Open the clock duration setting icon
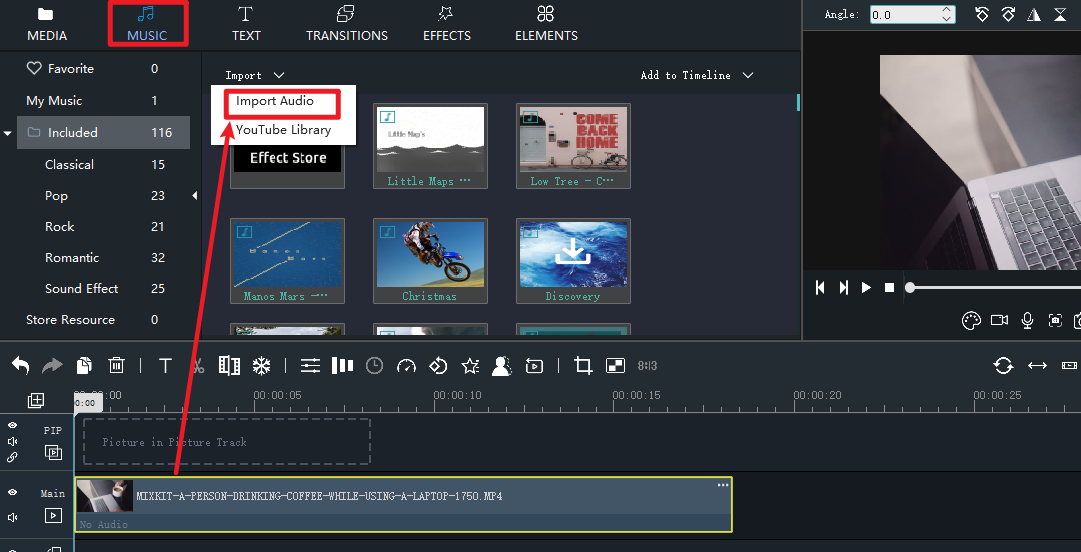 [x=374, y=365]
